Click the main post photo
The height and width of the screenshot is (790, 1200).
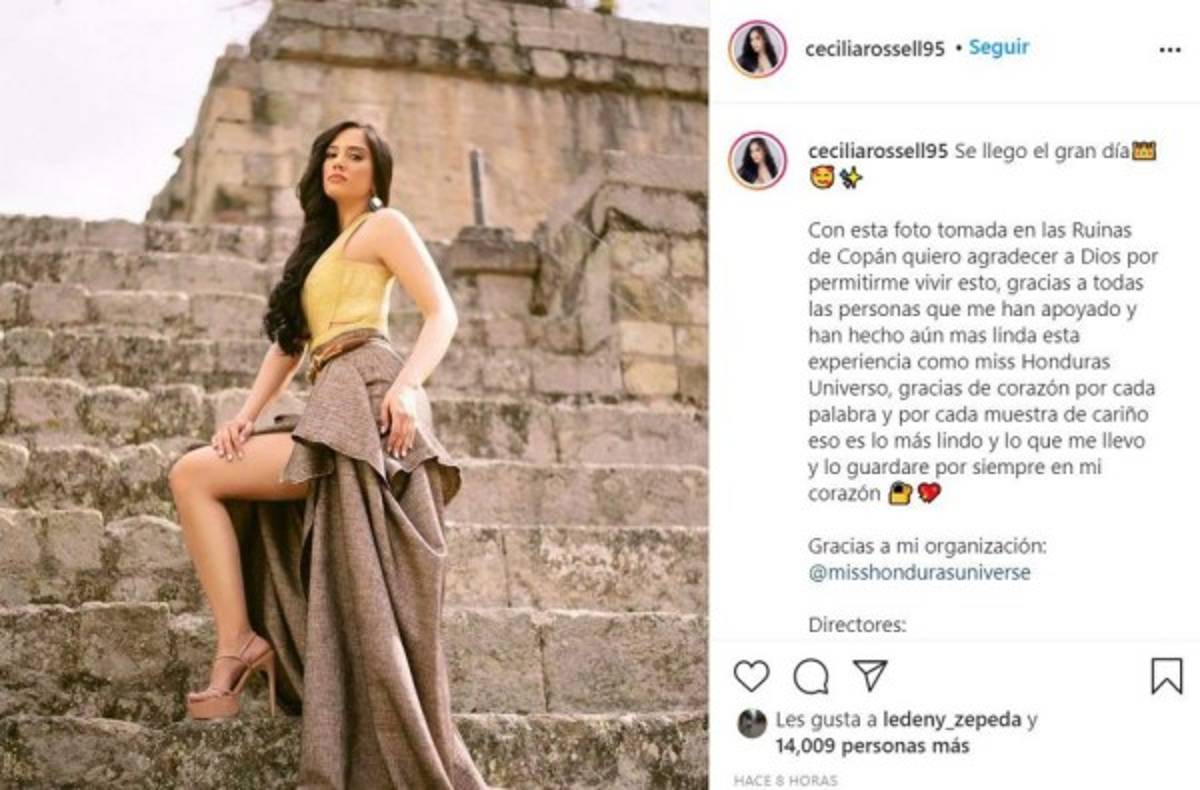[x=354, y=395]
